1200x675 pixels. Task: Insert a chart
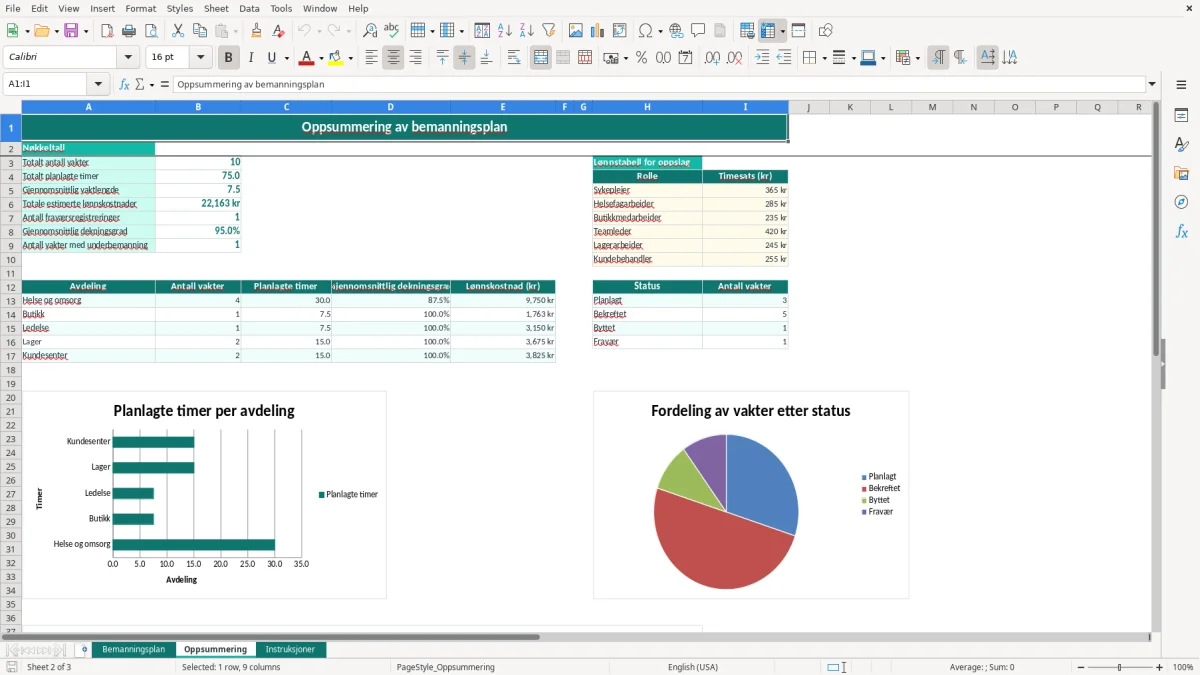click(x=598, y=31)
